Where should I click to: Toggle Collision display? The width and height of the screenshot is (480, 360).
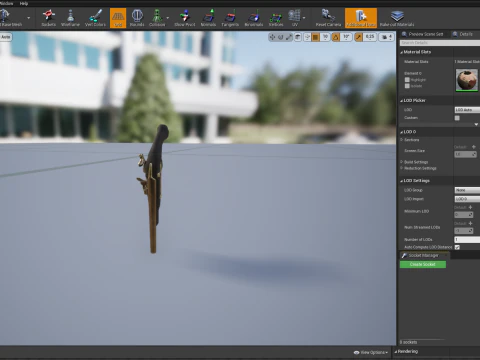[x=157, y=18]
